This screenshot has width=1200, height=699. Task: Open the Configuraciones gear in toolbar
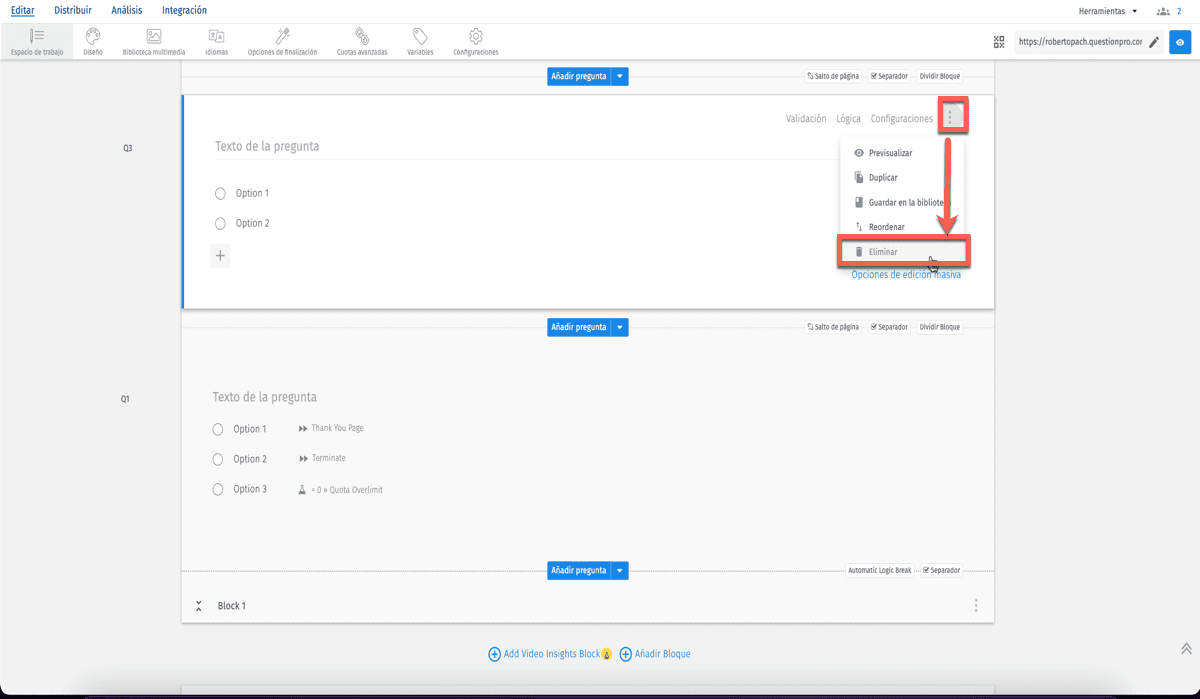click(x=476, y=41)
